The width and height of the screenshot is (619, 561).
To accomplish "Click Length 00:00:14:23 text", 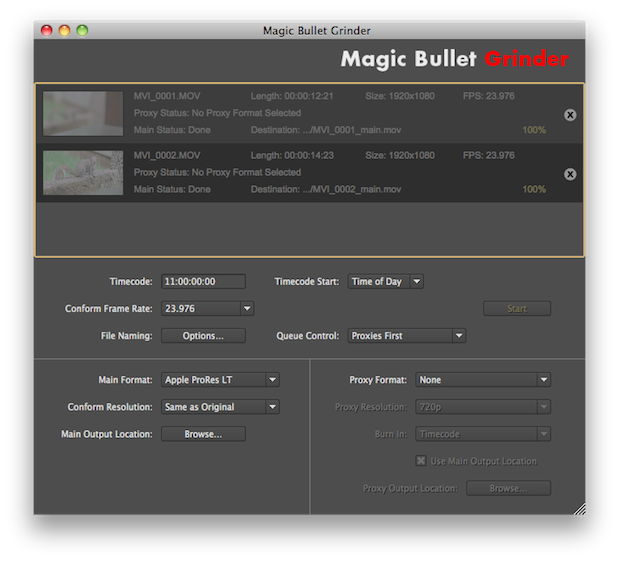I will (x=292, y=155).
